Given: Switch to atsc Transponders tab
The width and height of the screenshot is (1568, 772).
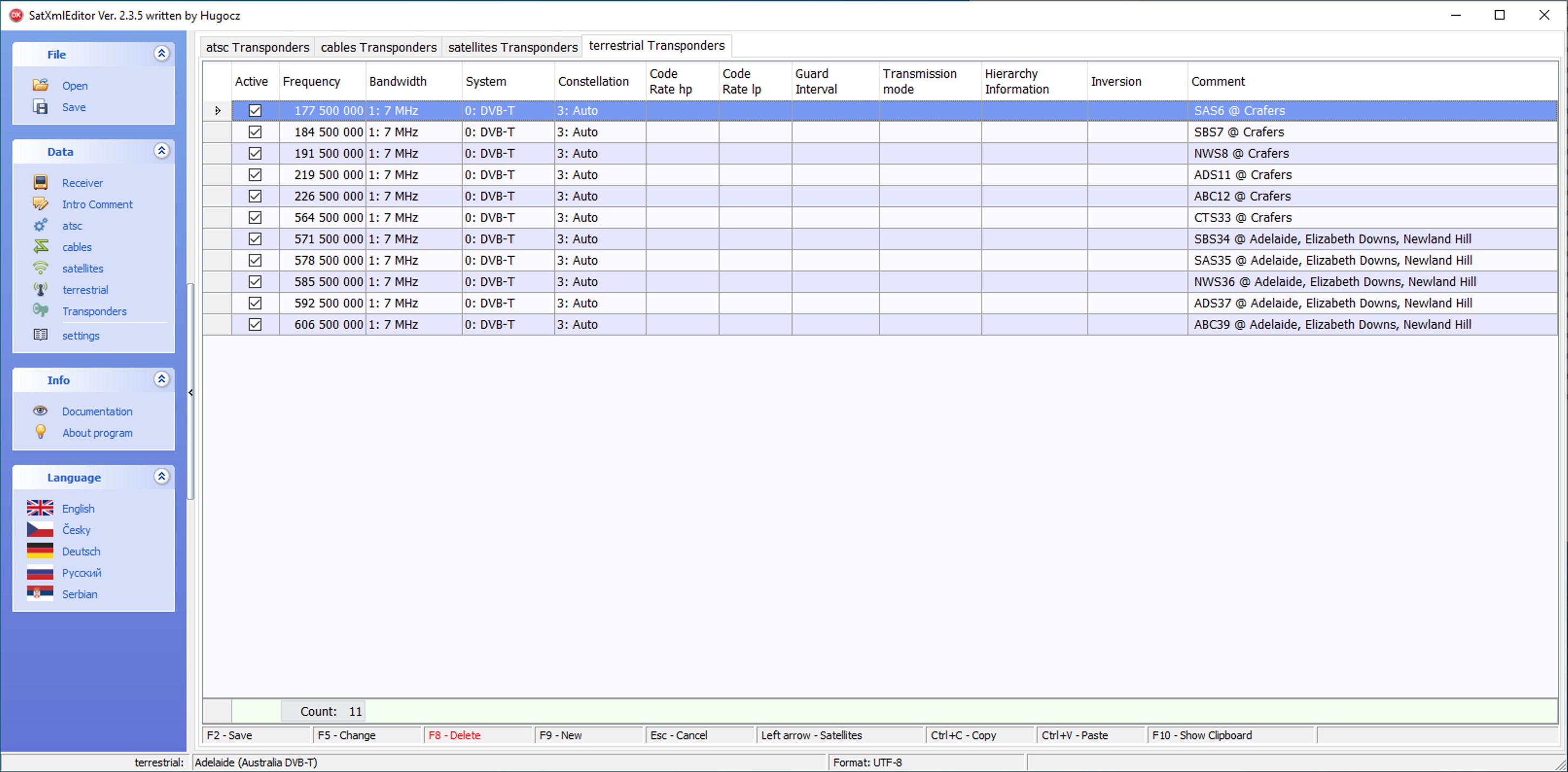Looking at the screenshot, I should click(x=257, y=47).
